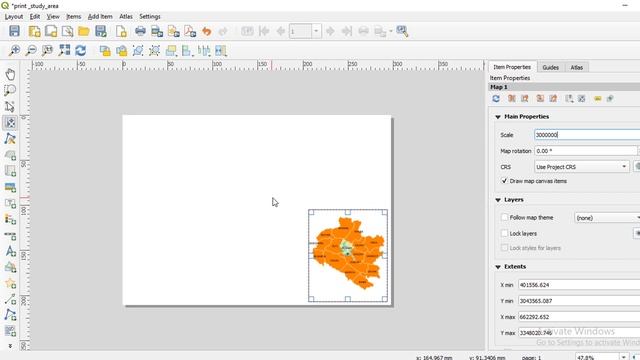Image resolution: width=640 pixels, height=360 pixels.
Task: Click the Resize Items icon
Action: pos(220,51)
